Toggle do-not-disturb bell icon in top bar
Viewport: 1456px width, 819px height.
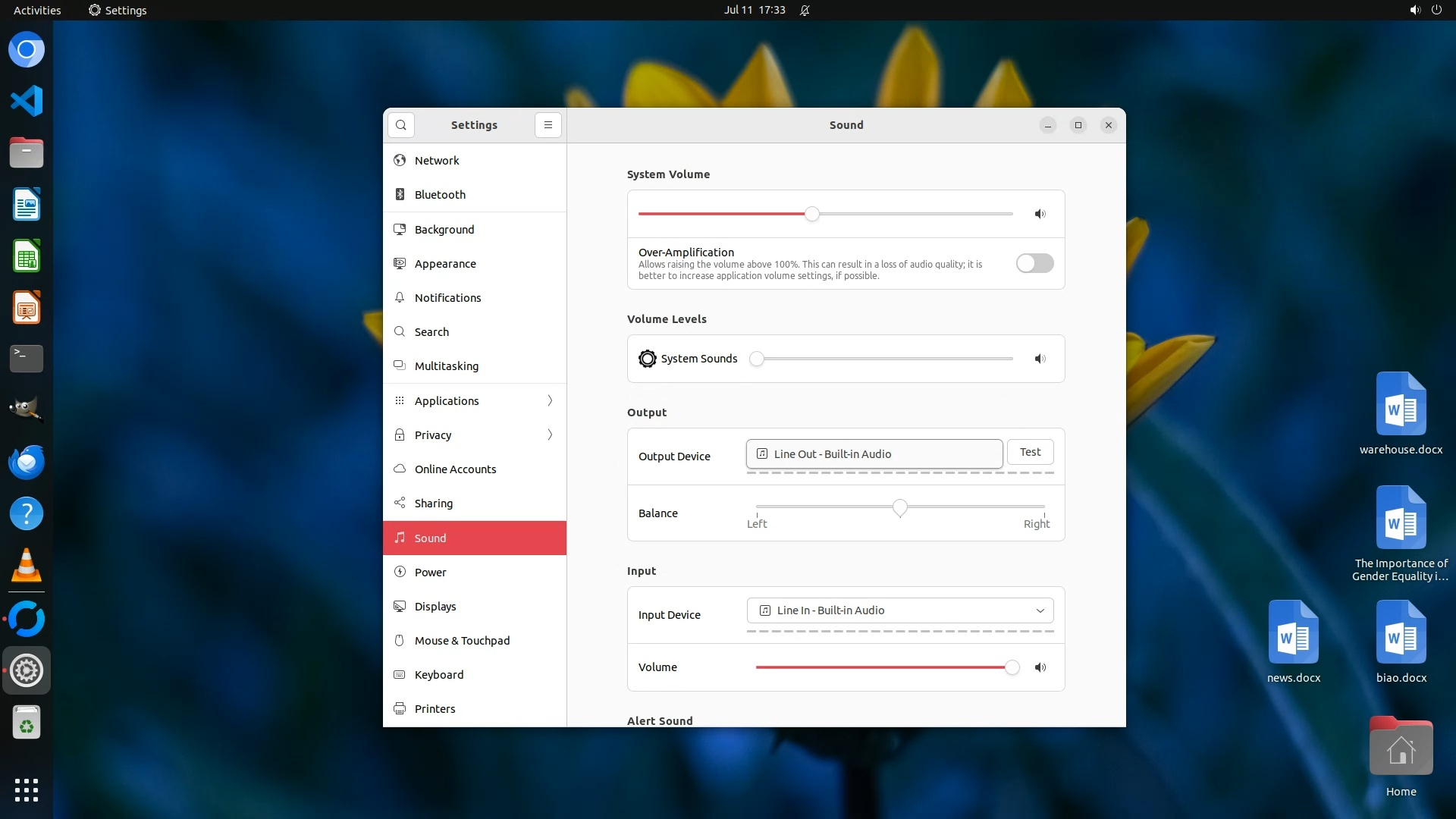[x=805, y=11]
